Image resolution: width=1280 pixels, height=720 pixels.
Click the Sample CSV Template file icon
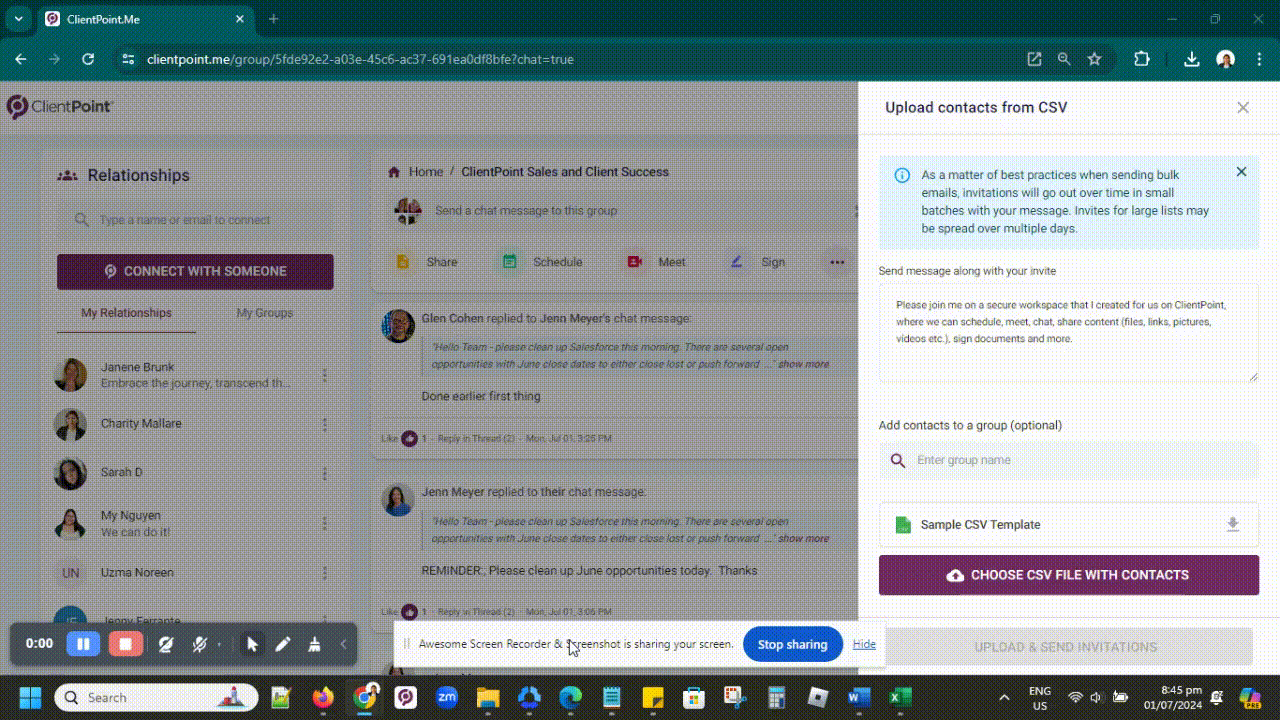coord(903,524)
